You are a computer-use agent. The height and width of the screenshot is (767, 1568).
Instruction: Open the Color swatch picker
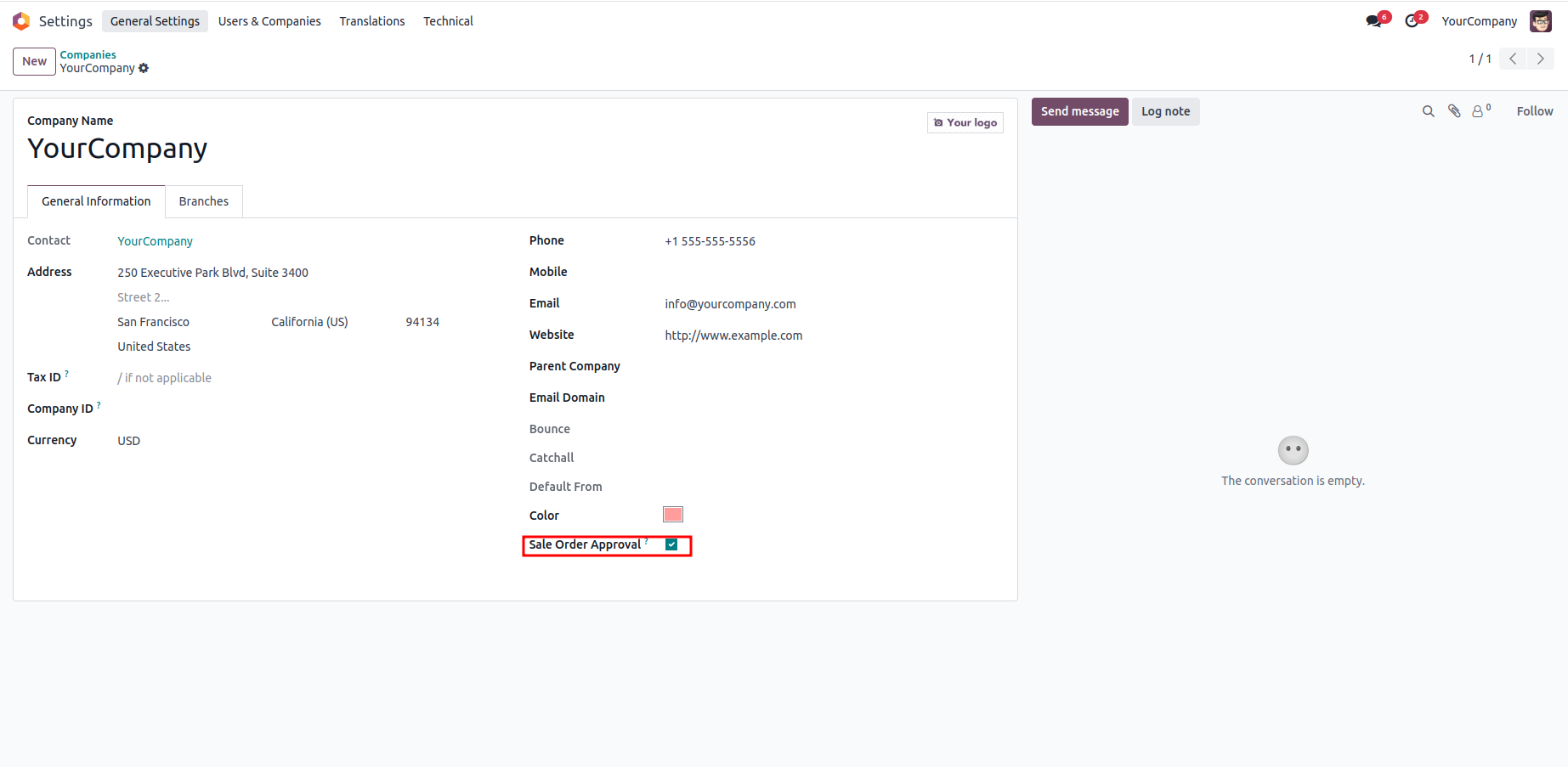click(673, 514)
